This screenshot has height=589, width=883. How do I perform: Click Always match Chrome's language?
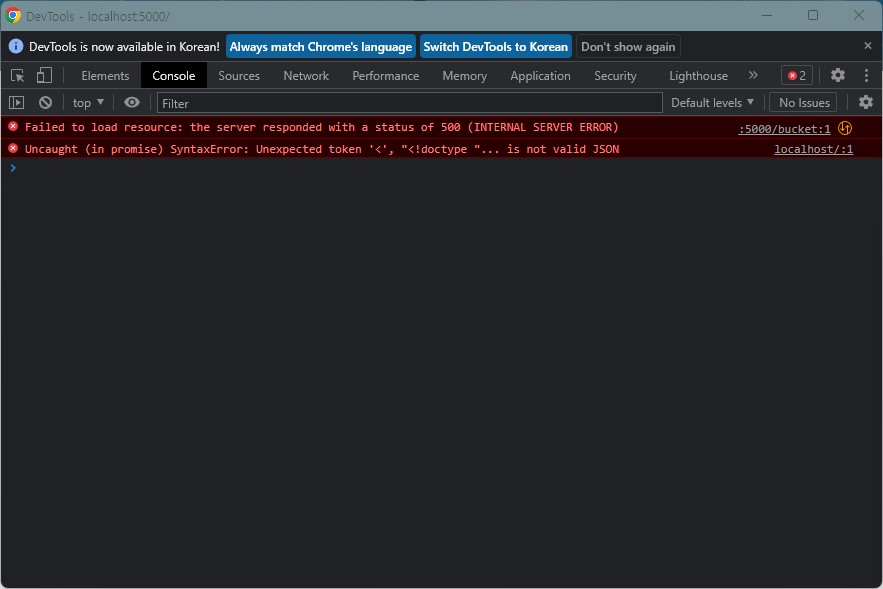[320, 46]
